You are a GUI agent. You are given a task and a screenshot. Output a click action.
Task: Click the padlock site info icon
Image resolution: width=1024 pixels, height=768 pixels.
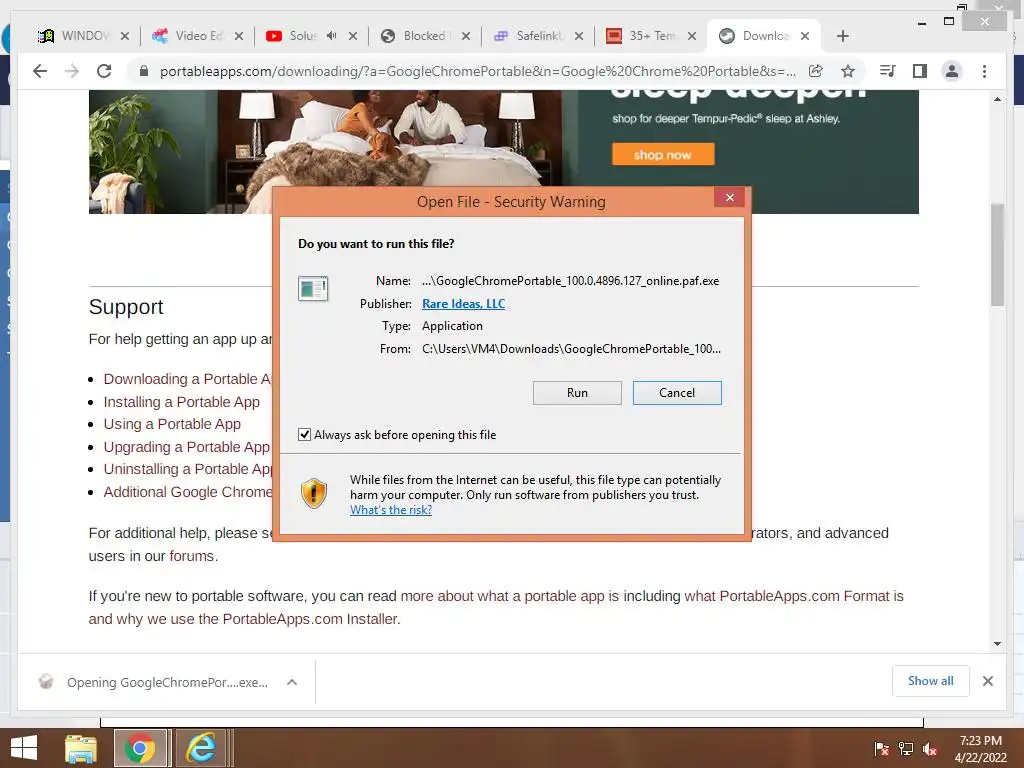144,71
